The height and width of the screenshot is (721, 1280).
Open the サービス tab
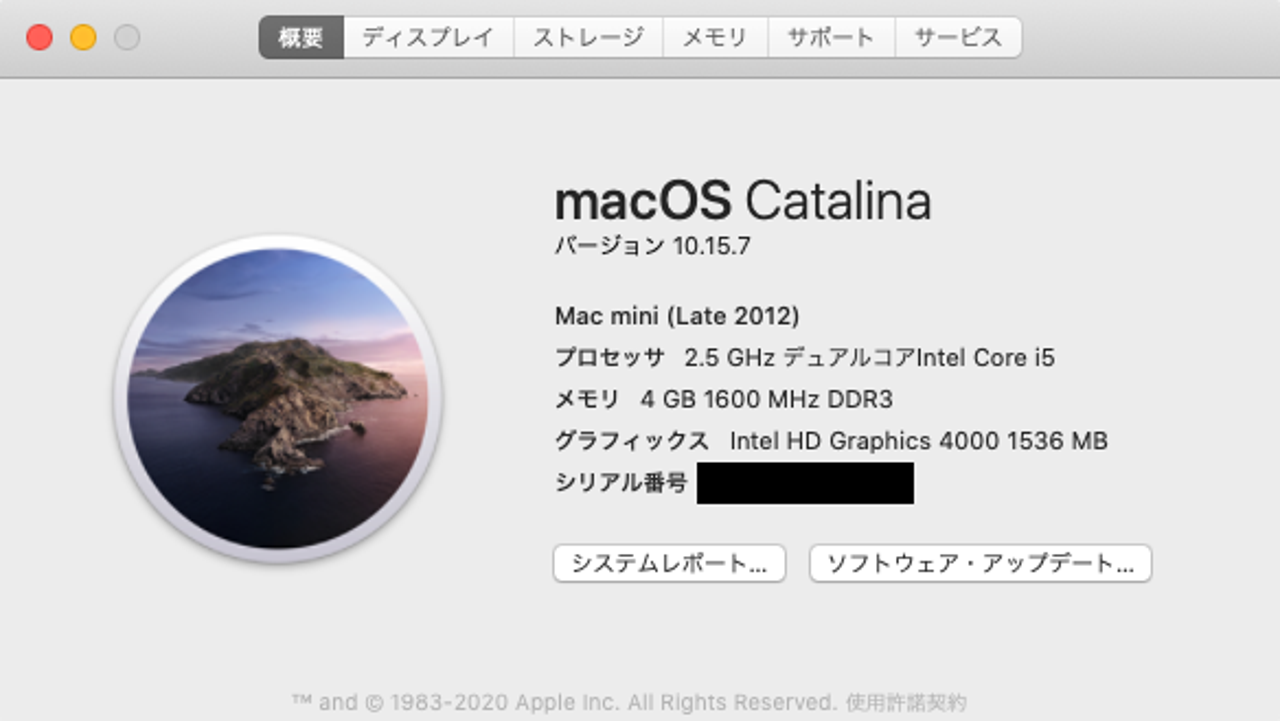pyautogui.click(x=958, y=38)
